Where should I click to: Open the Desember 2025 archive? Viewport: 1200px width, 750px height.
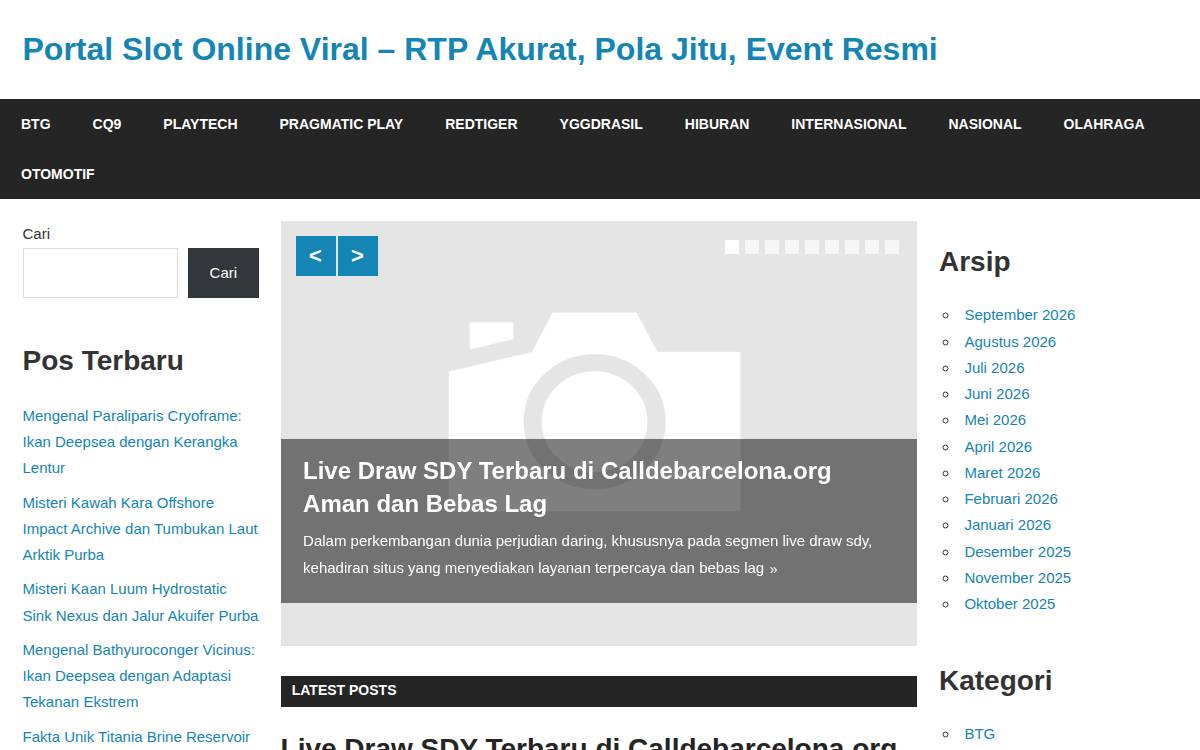point(1018,552)
